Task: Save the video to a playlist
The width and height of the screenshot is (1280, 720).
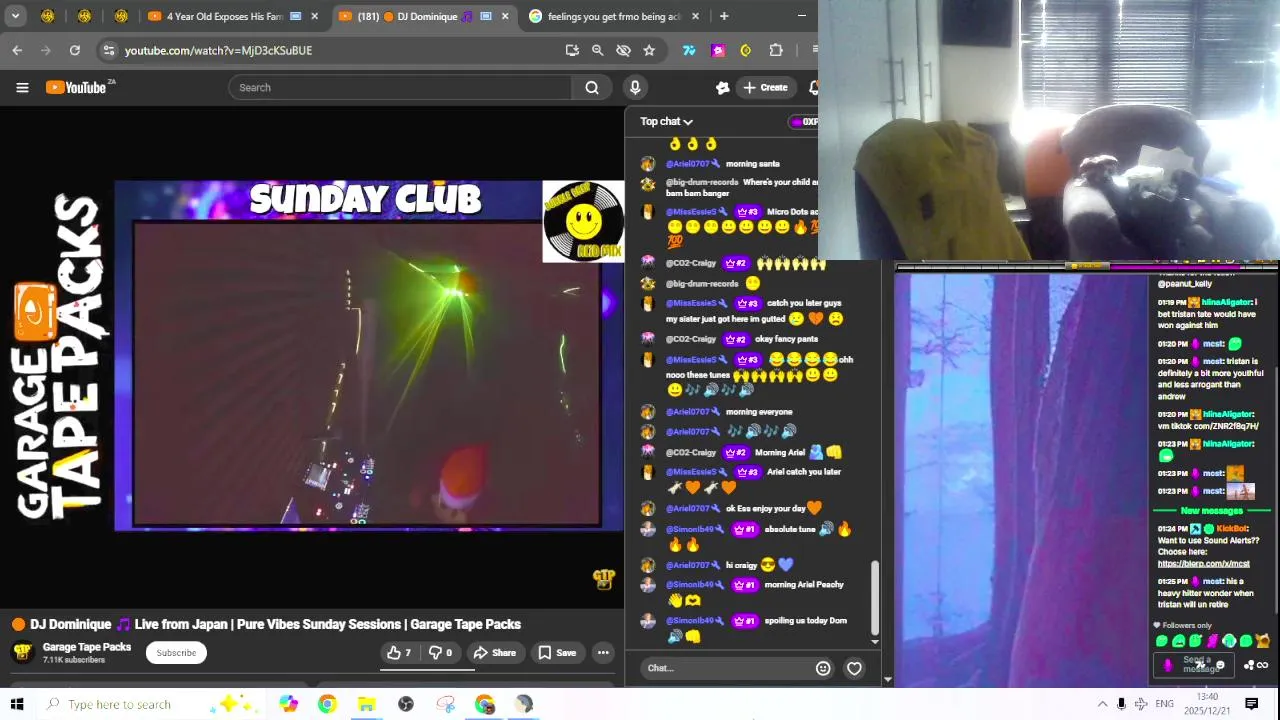Action: (x=557, y=653)
